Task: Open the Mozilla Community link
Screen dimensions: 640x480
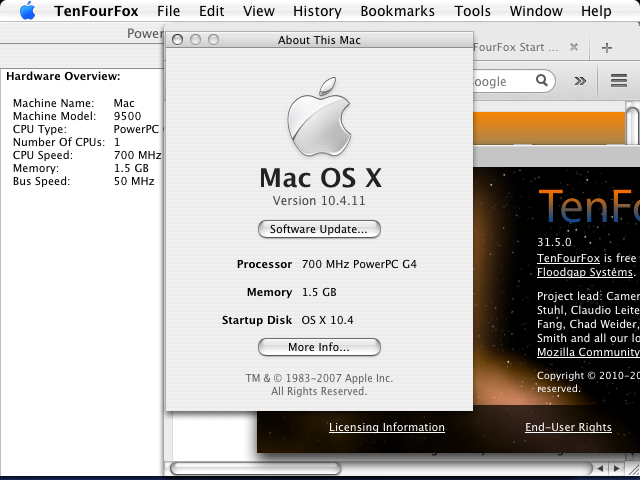Action: coord(588,352)
